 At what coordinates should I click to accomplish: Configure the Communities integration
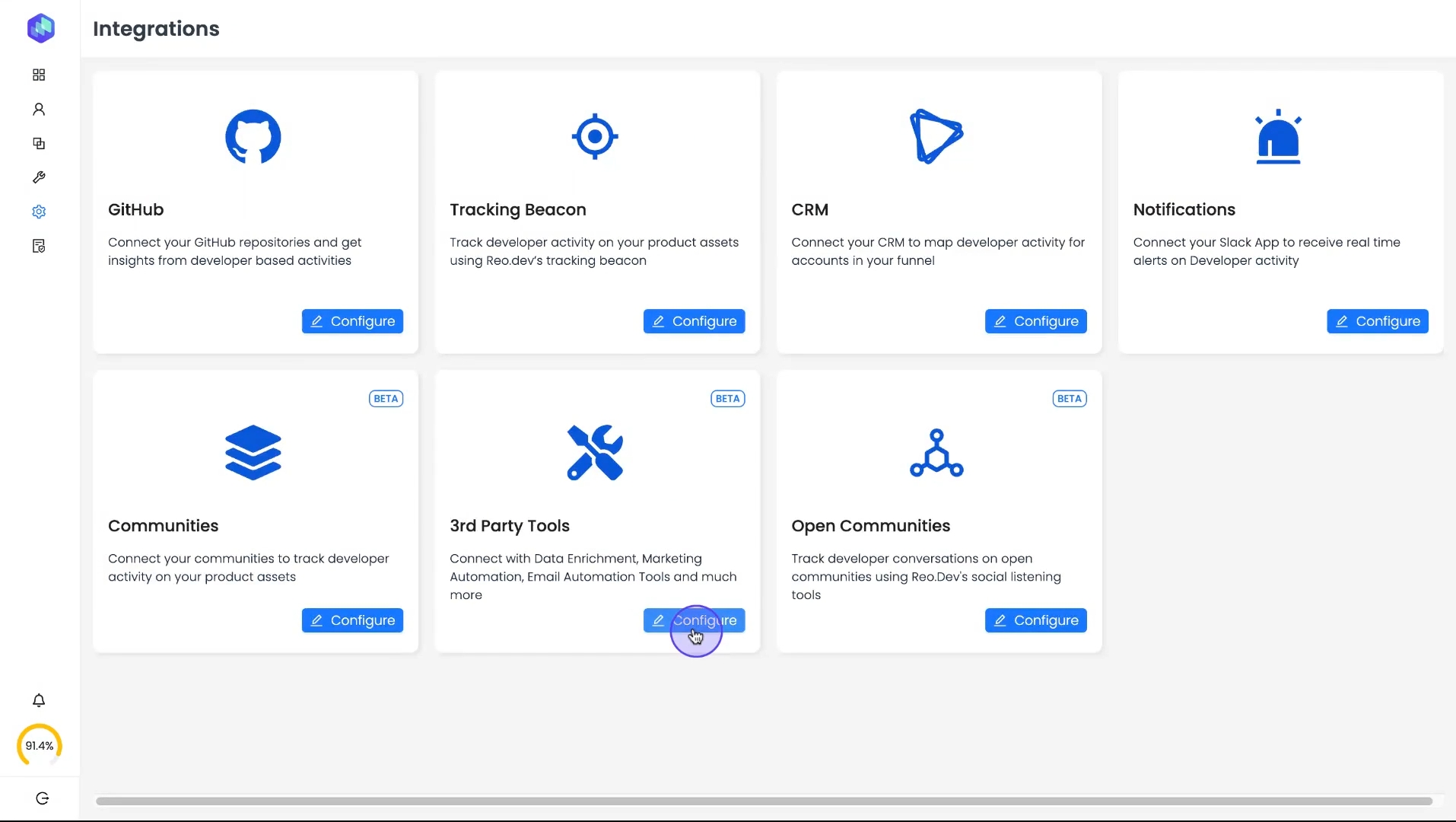click(352, 620)
